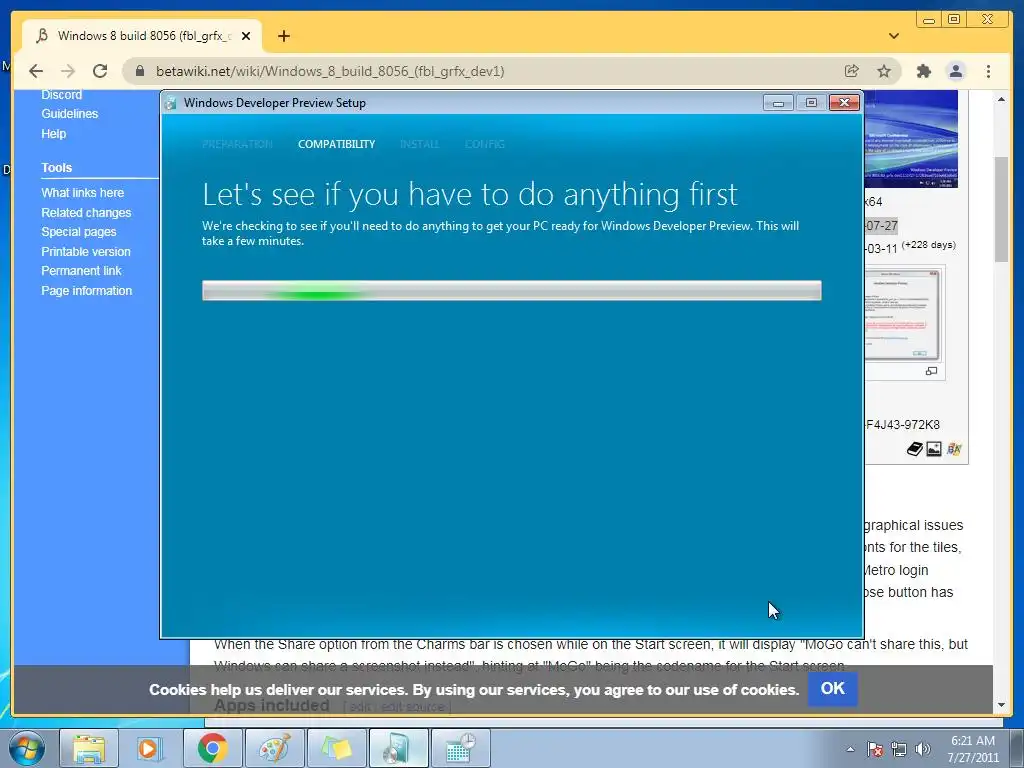Image resolution: width=1024 pixels, height=768 pixels.
Task: Click the picture icon in infobox
Action: [934, 449]
